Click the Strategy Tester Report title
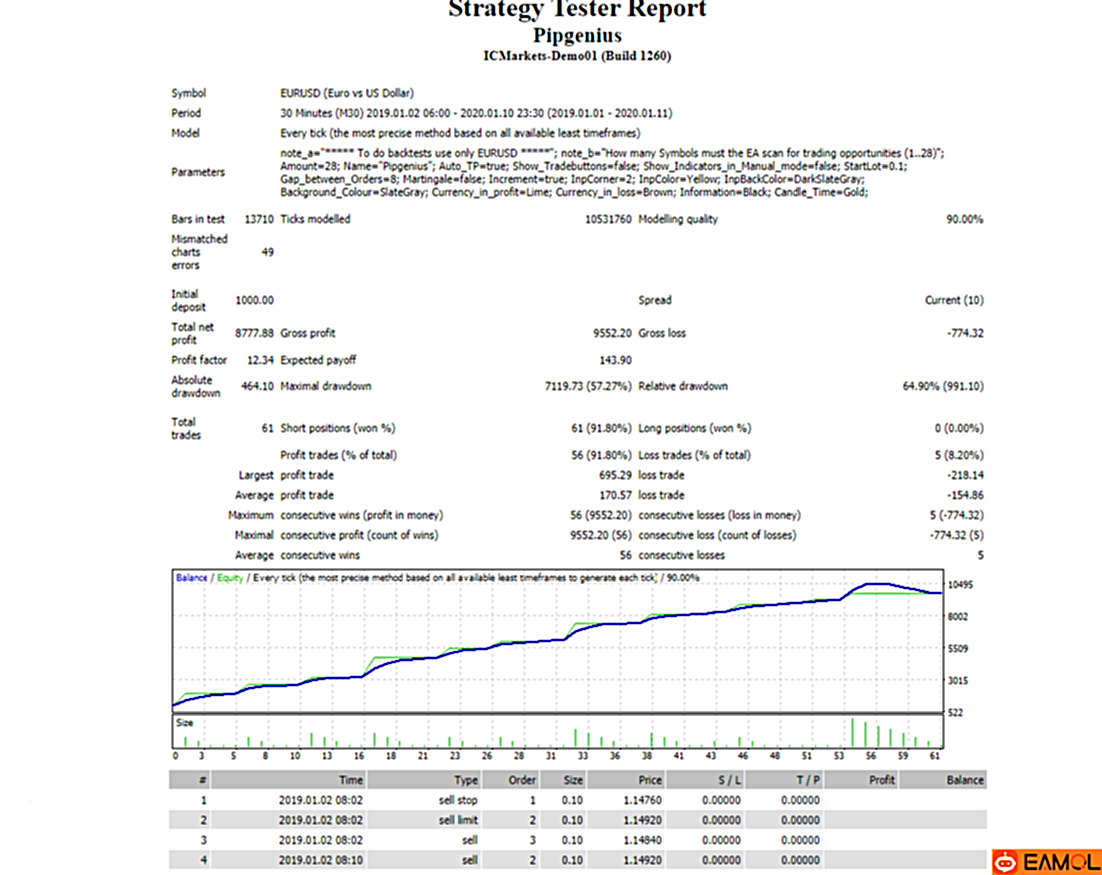The height and width of the screenshot is (875, 1102). pyautogui.click(x=577, y=9)
